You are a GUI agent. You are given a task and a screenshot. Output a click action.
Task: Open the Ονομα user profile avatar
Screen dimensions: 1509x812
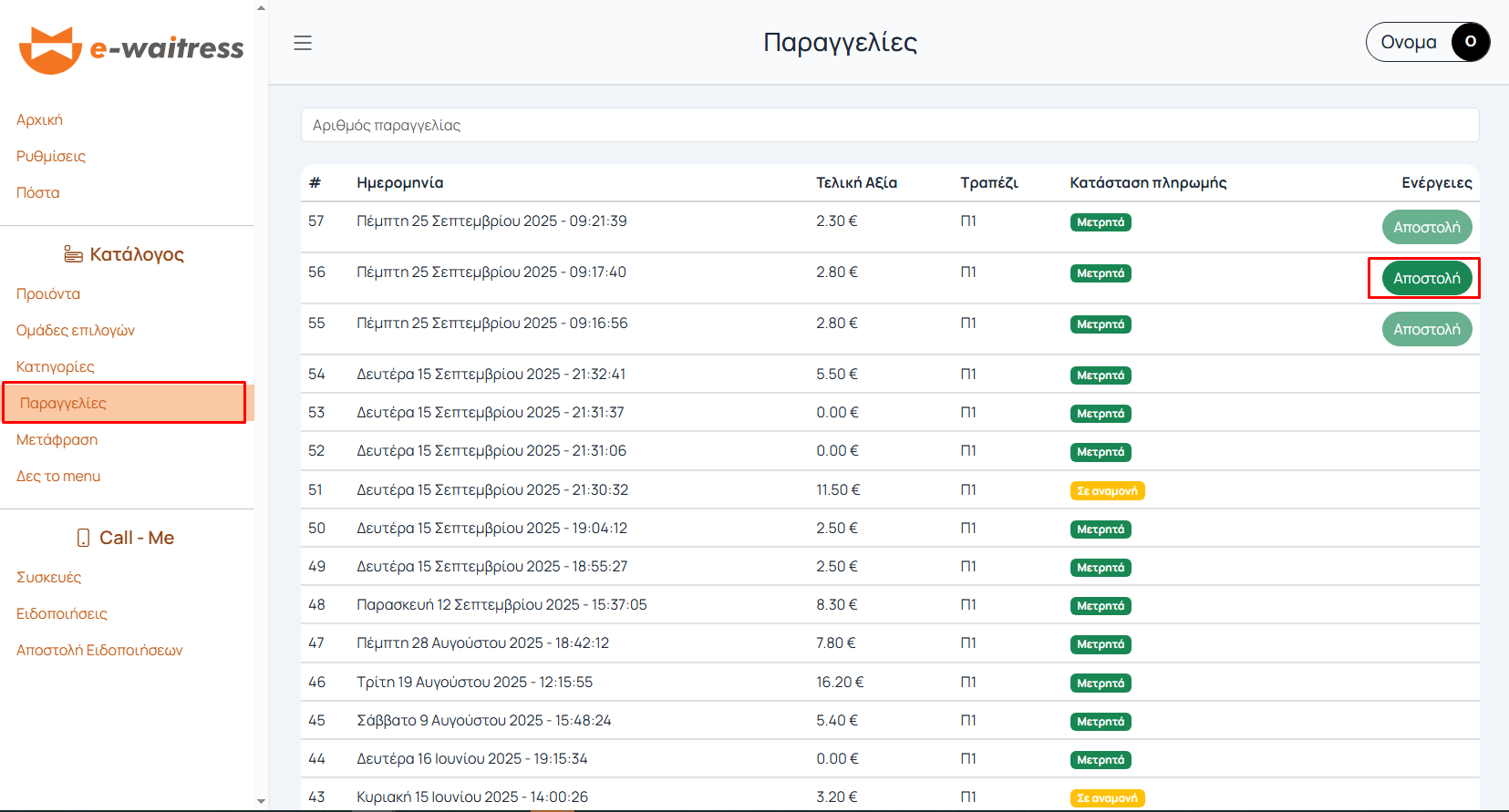[1469, 42]
